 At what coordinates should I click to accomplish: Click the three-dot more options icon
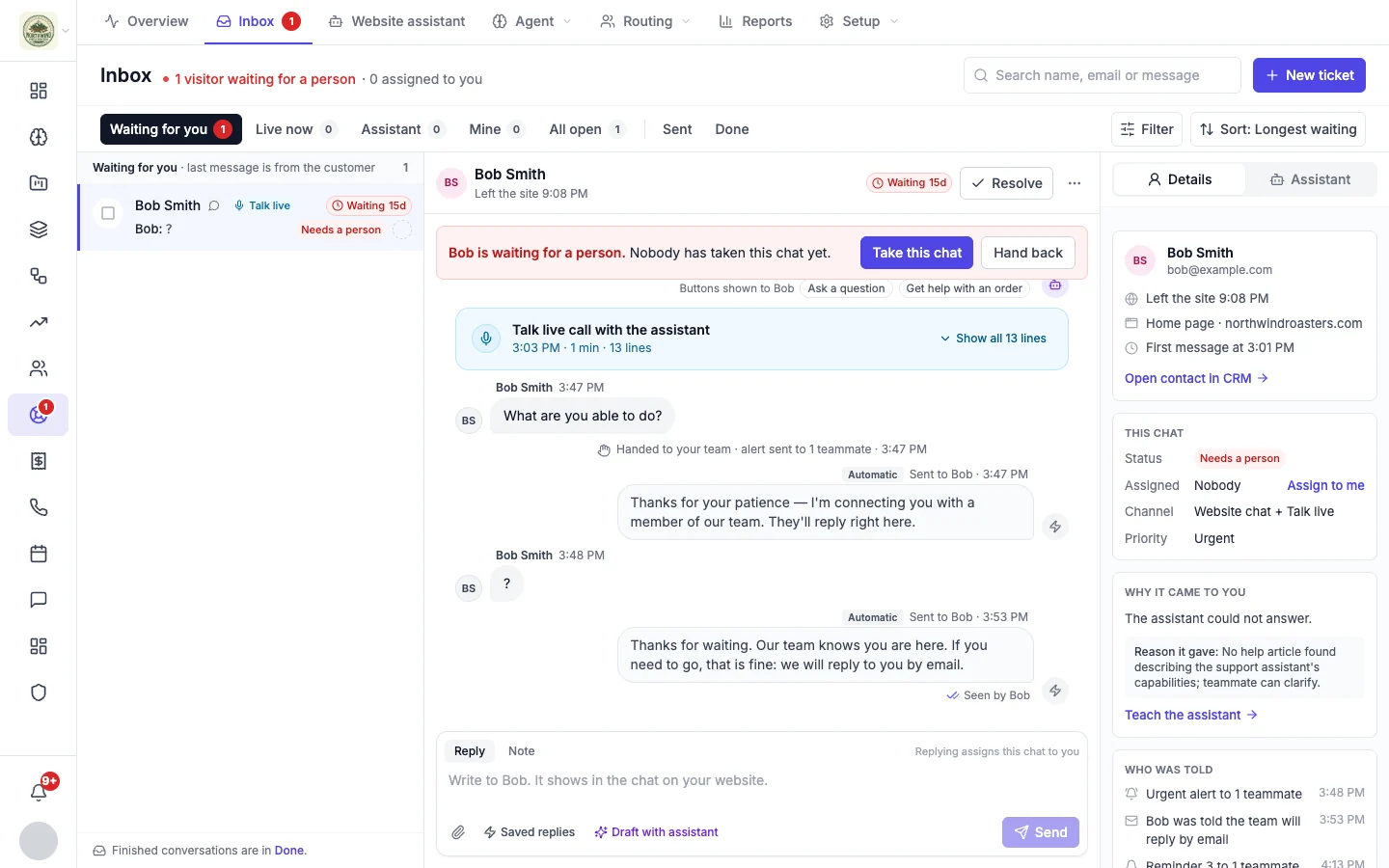(1075, 183)
